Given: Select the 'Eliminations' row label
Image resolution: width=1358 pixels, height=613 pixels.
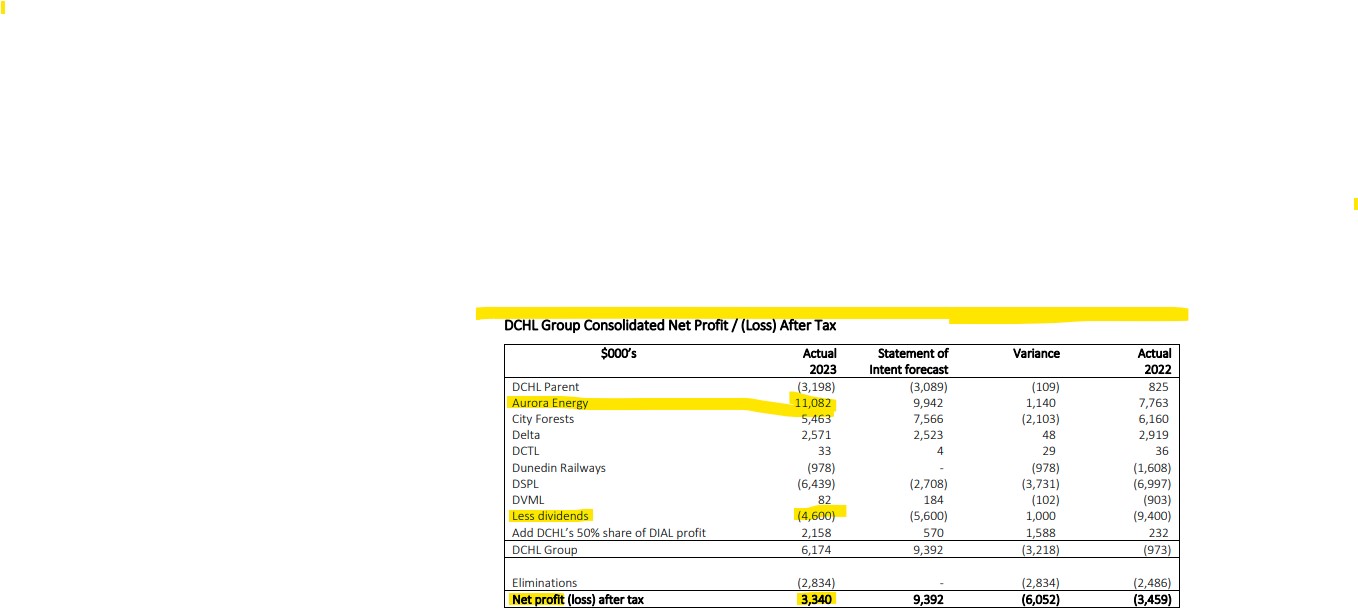Looking at the screenshot, I should click(x=544, y=583).
